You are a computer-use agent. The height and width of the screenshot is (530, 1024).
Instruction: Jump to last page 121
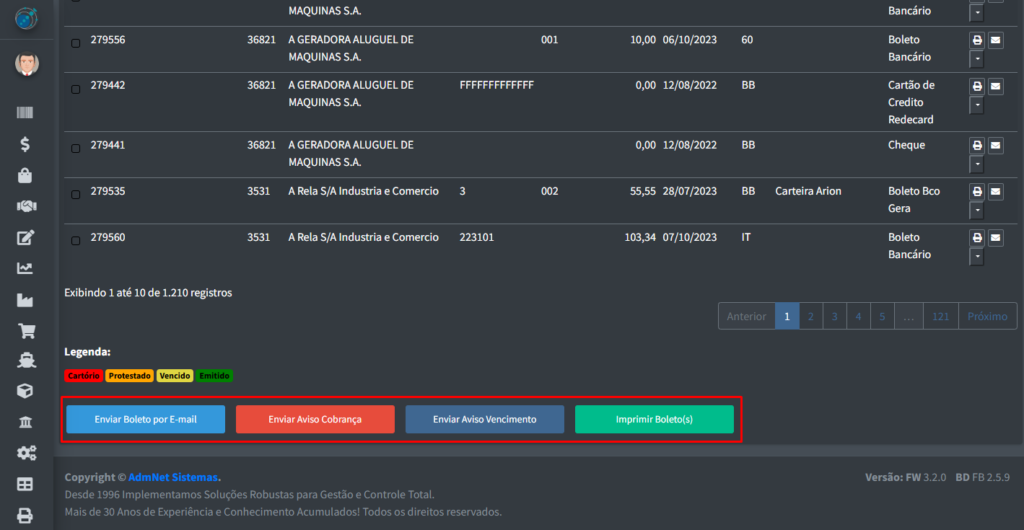(x=940, y=317)
